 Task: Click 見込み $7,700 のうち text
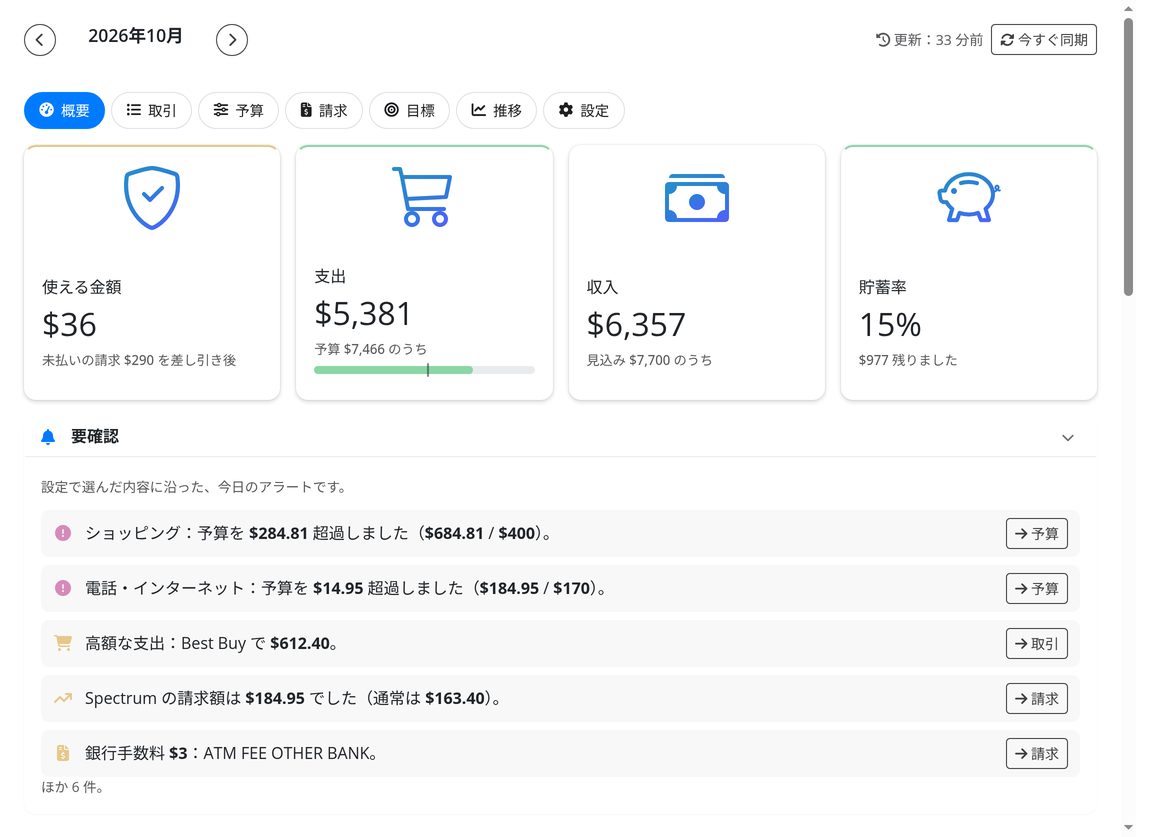(x=650, y=360)
